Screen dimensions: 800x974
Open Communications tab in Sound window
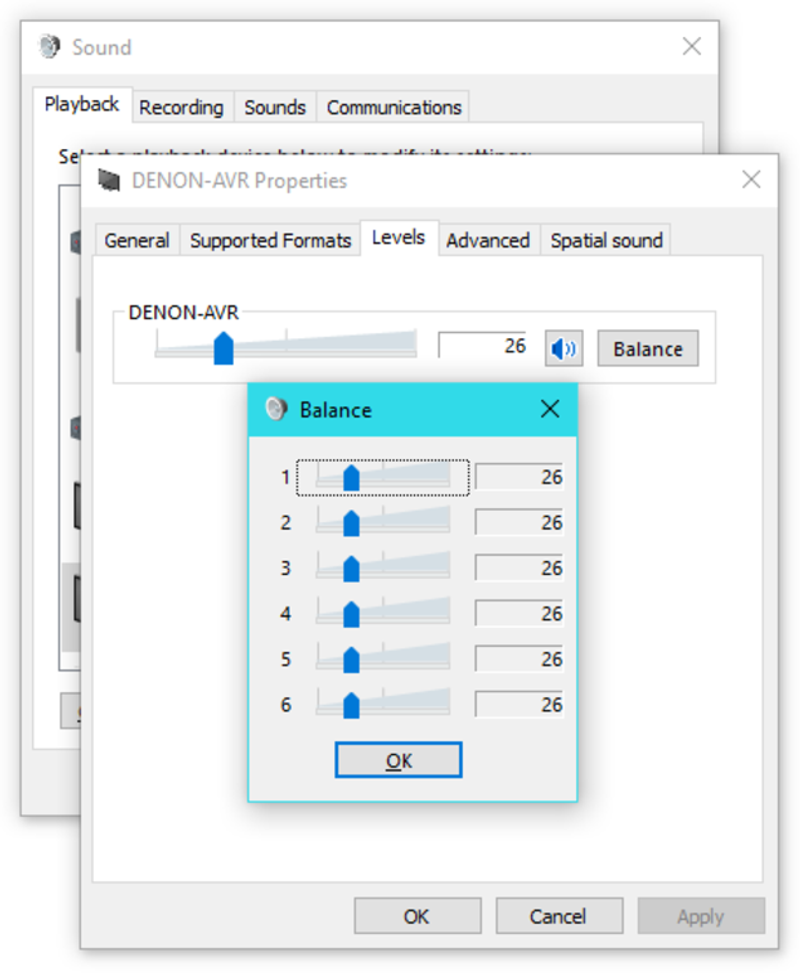(394, 107)
